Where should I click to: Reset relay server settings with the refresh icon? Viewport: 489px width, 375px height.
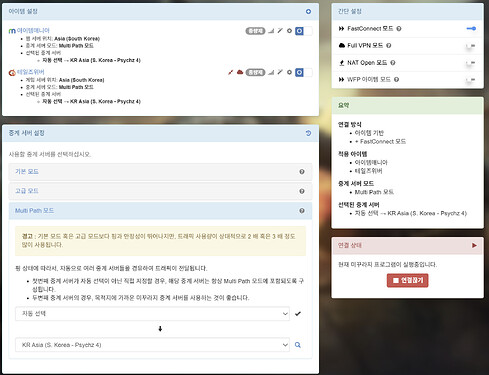[x=308, y=133]
